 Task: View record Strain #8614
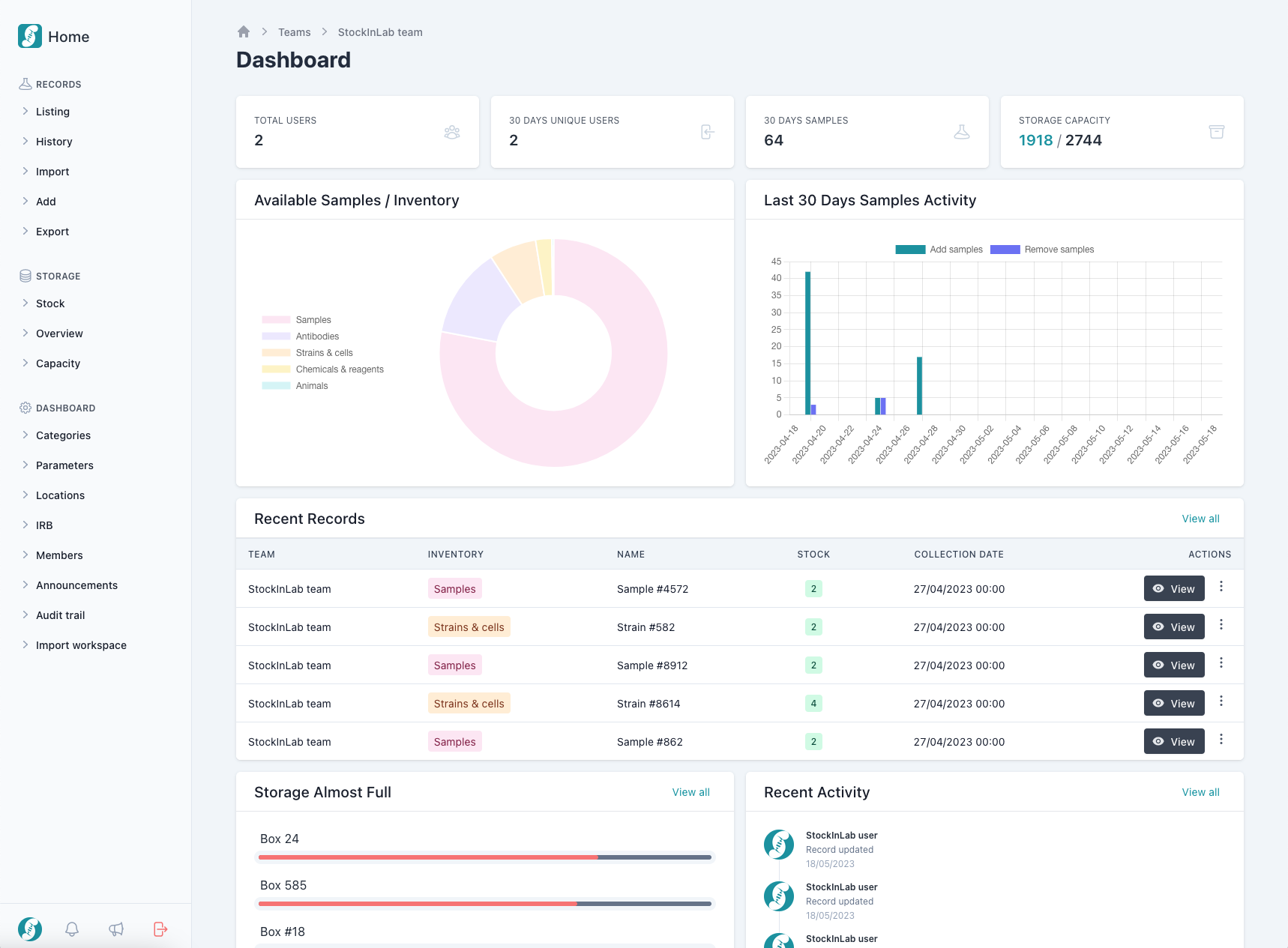pos(1174,703)
